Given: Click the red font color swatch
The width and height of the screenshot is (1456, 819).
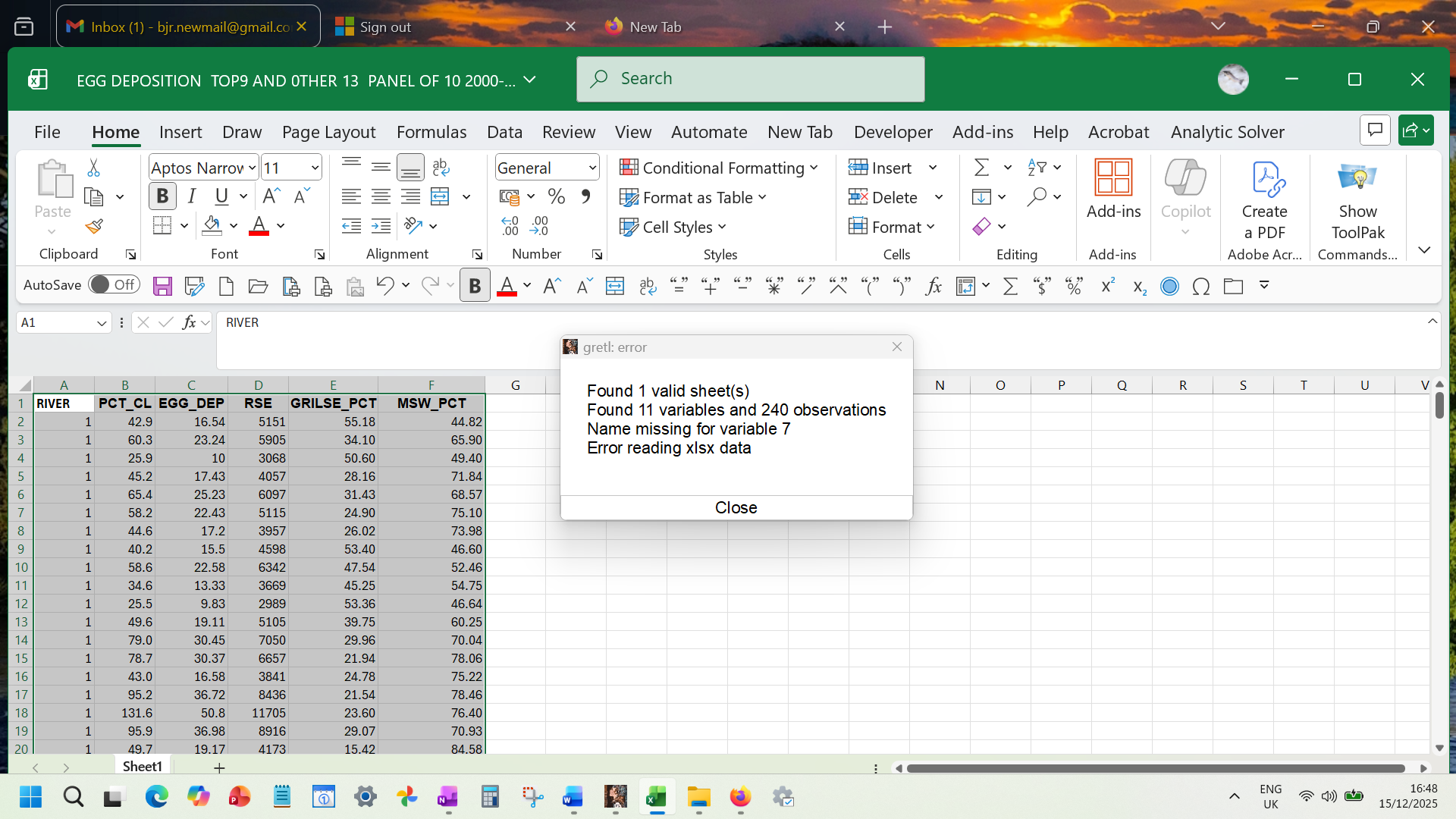Looking at the screenshot, I should 259,226.
